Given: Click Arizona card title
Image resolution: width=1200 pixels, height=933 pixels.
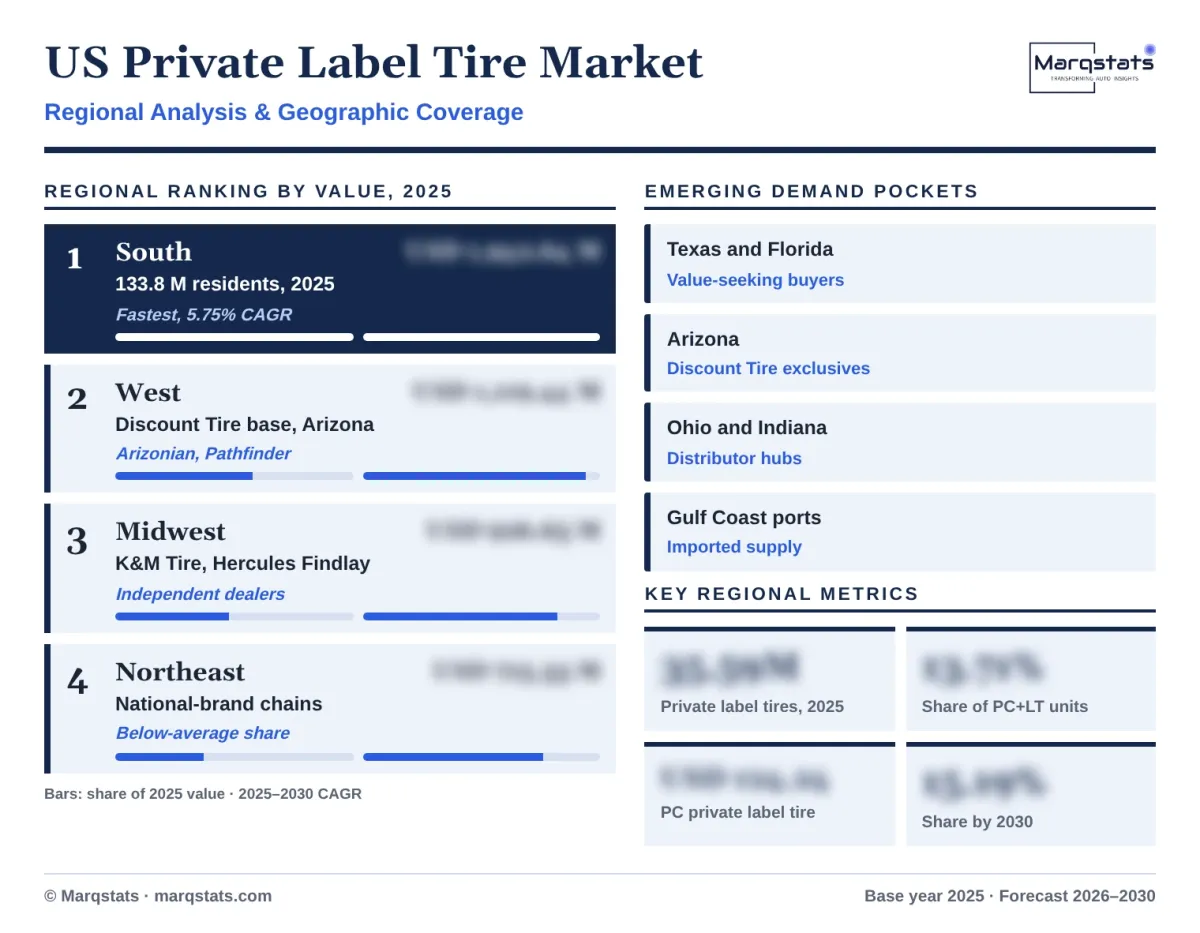Looking at the screenshot, I should click(703, 339).
